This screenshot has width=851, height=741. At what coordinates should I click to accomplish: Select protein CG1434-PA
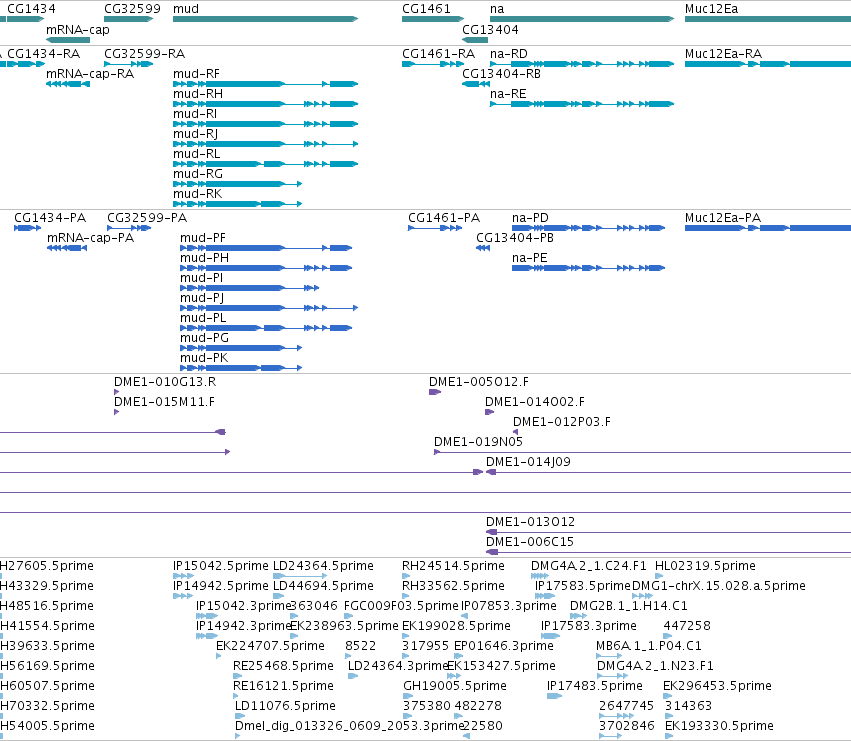click(27, 228)
